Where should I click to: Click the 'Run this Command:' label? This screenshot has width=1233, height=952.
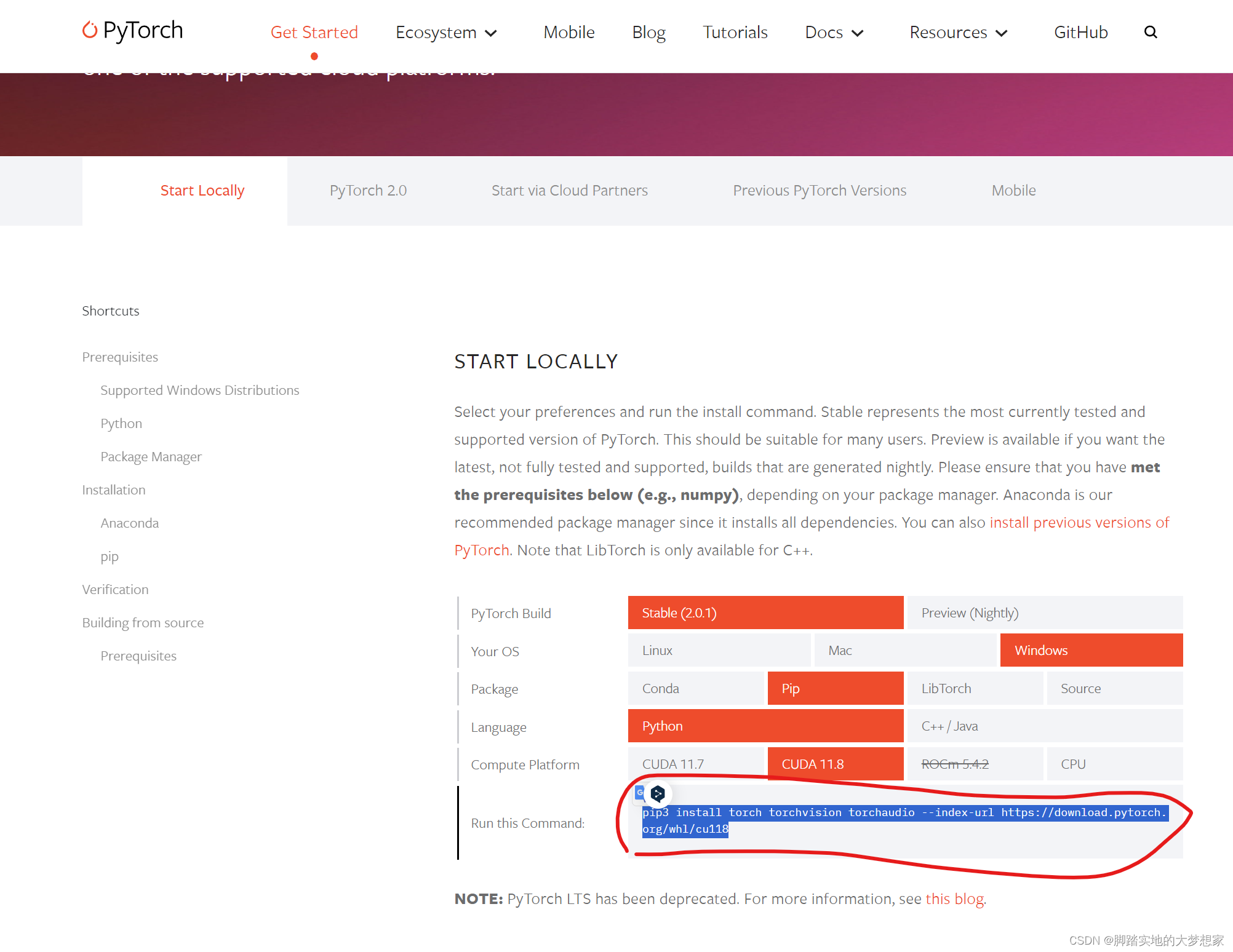point(527,823)
